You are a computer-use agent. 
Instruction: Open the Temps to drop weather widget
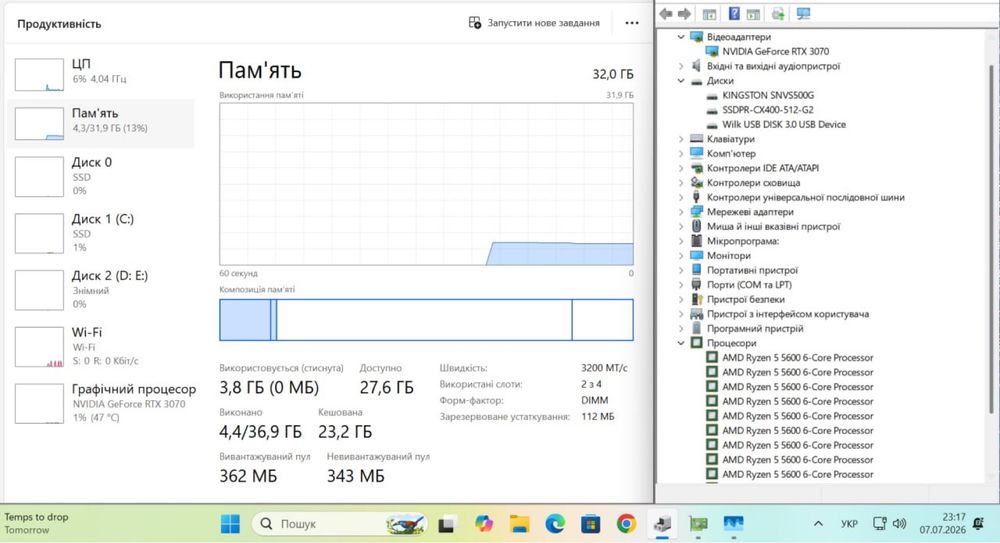coord(37,523)
